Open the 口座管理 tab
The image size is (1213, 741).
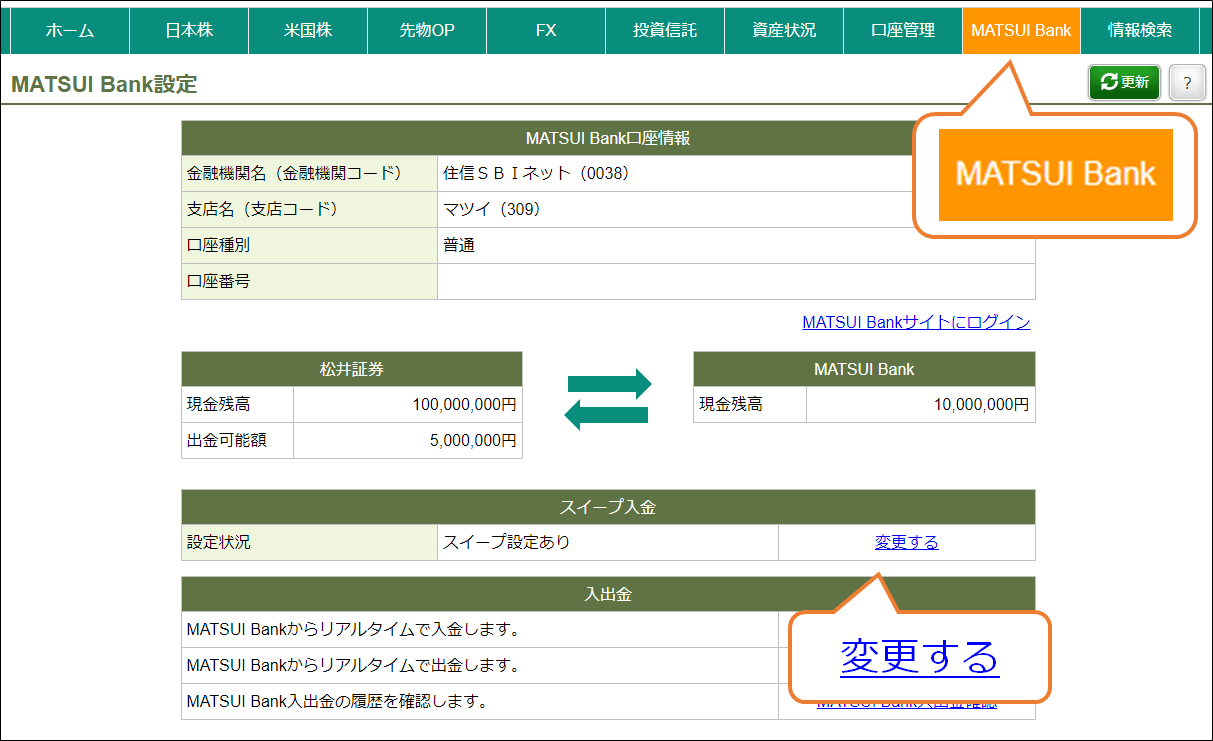tap(903, 30)
